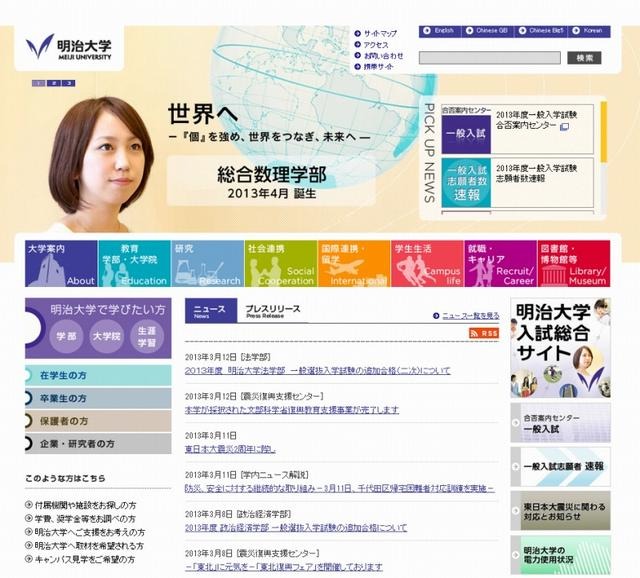Open the 卒業生の方 section
This screenshot has height=578, width=640.
[x=98, y=398]
